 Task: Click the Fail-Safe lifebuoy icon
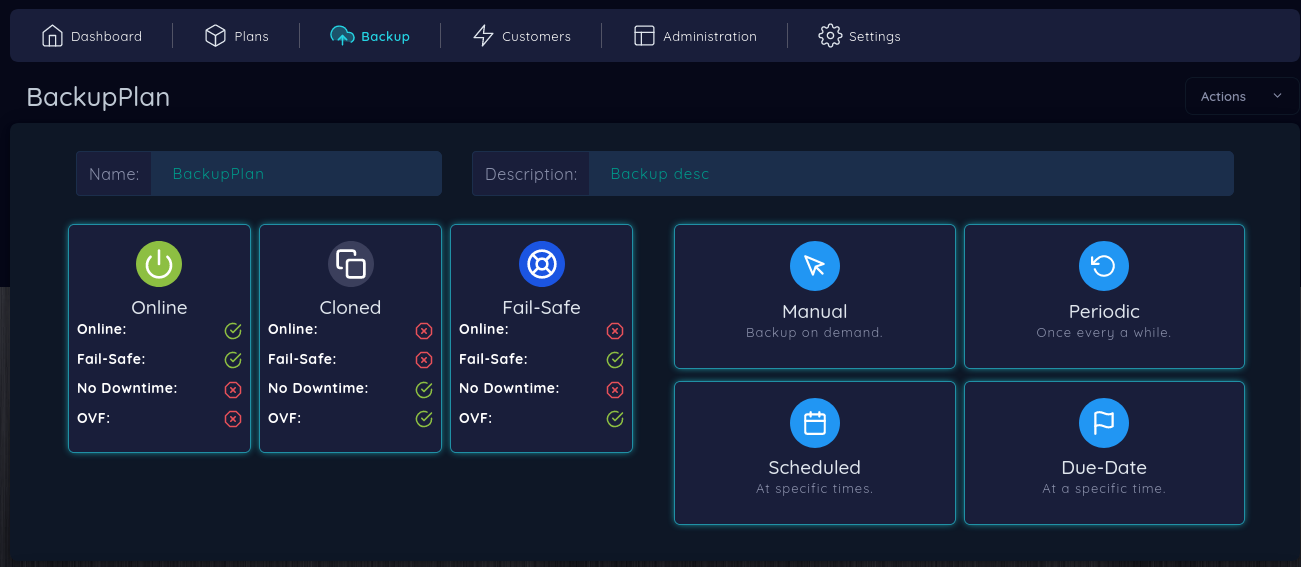541,264
